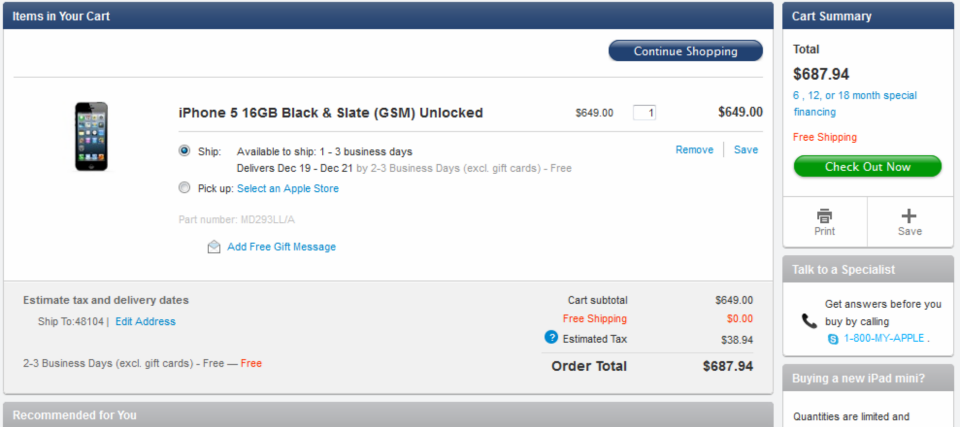The width and height of the screenshot is (960, 427).
Task: Click the printer icon in Cart Summary
Action: (x=824, y=216)
